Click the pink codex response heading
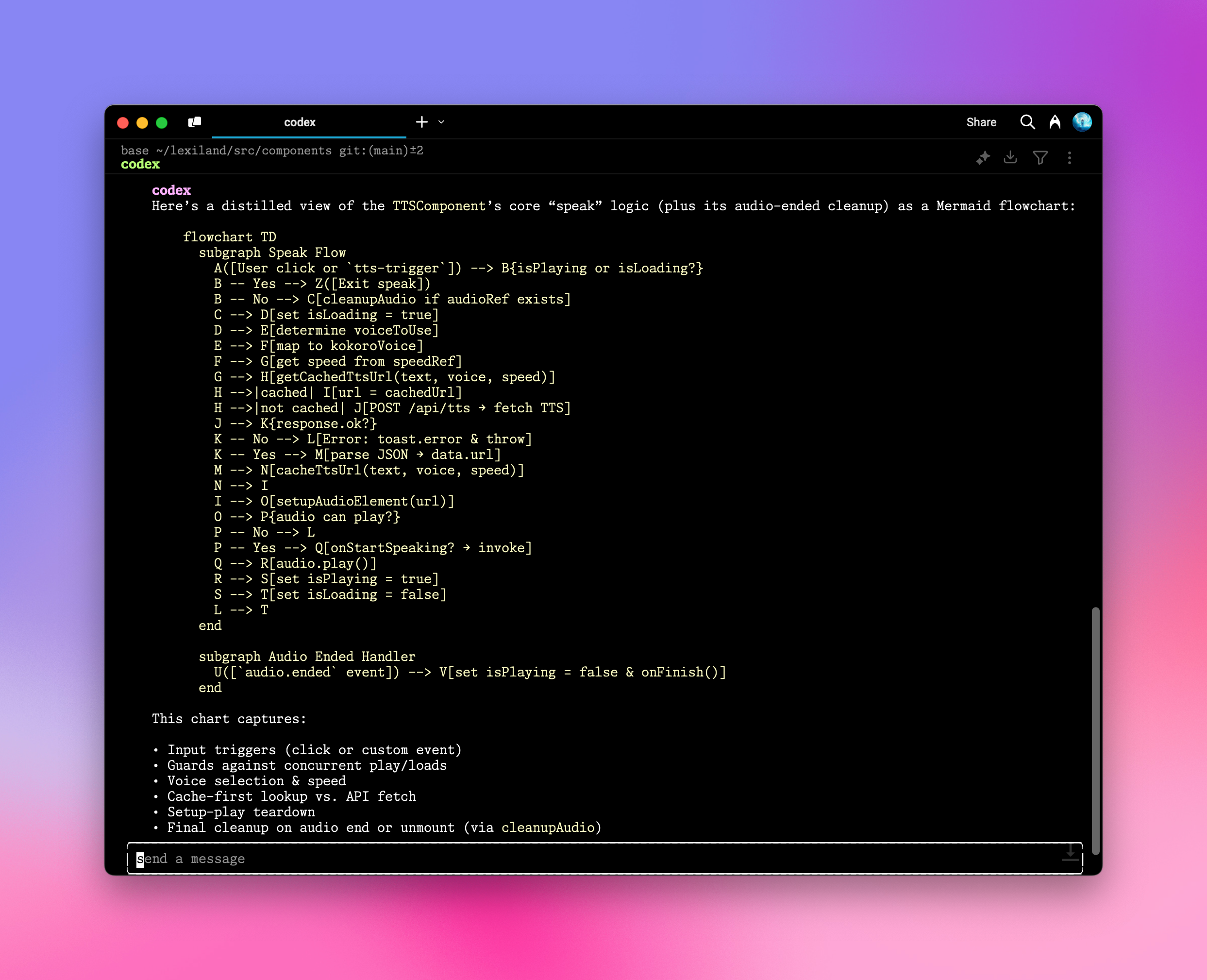Screen dimensions: 1207x980 [x=171, y=190]
